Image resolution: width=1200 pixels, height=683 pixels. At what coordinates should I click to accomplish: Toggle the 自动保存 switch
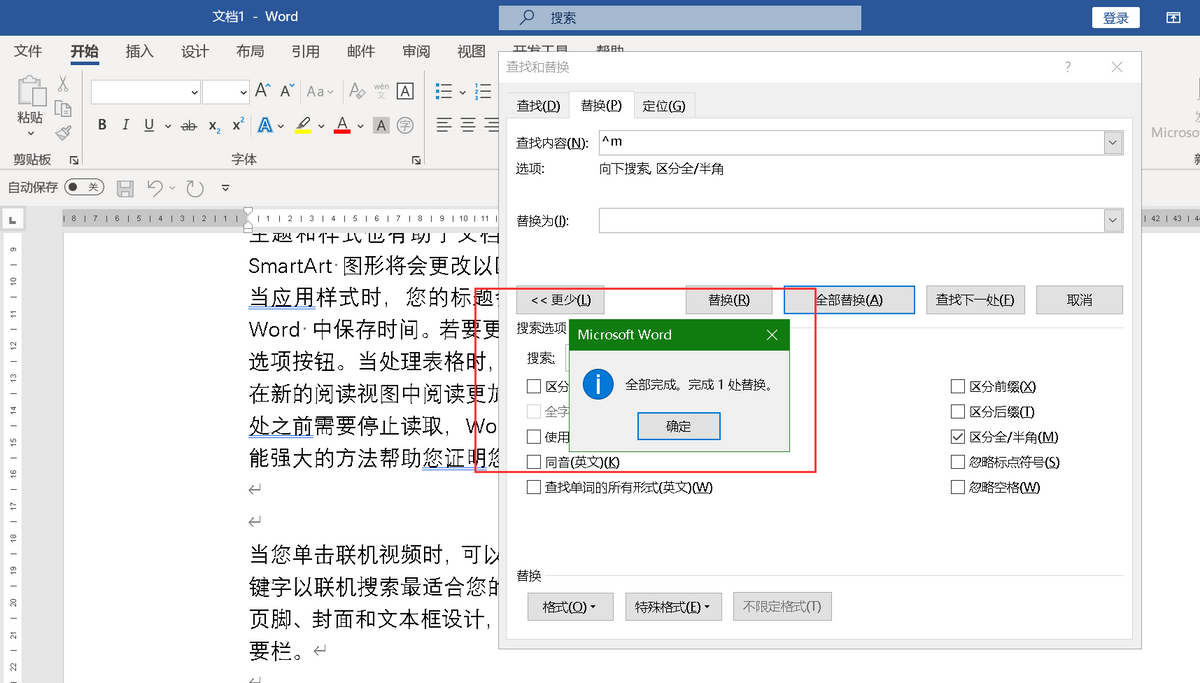(x=84, y=187)
